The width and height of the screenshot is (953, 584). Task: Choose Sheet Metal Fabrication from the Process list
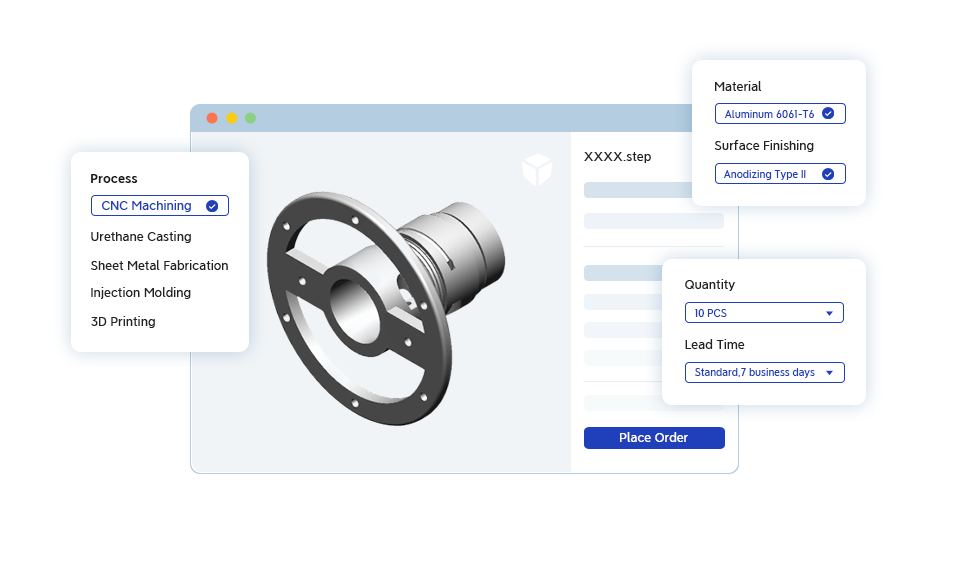pos(159,265)
